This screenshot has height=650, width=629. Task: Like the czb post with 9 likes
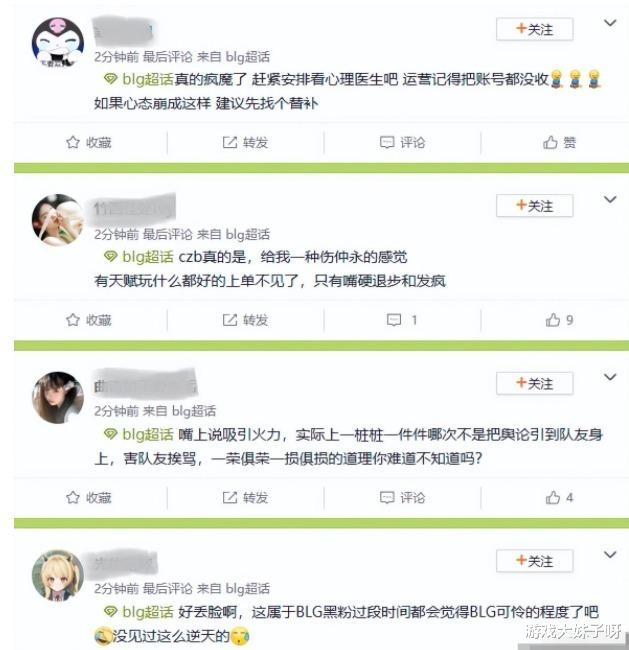pos(559,320)
